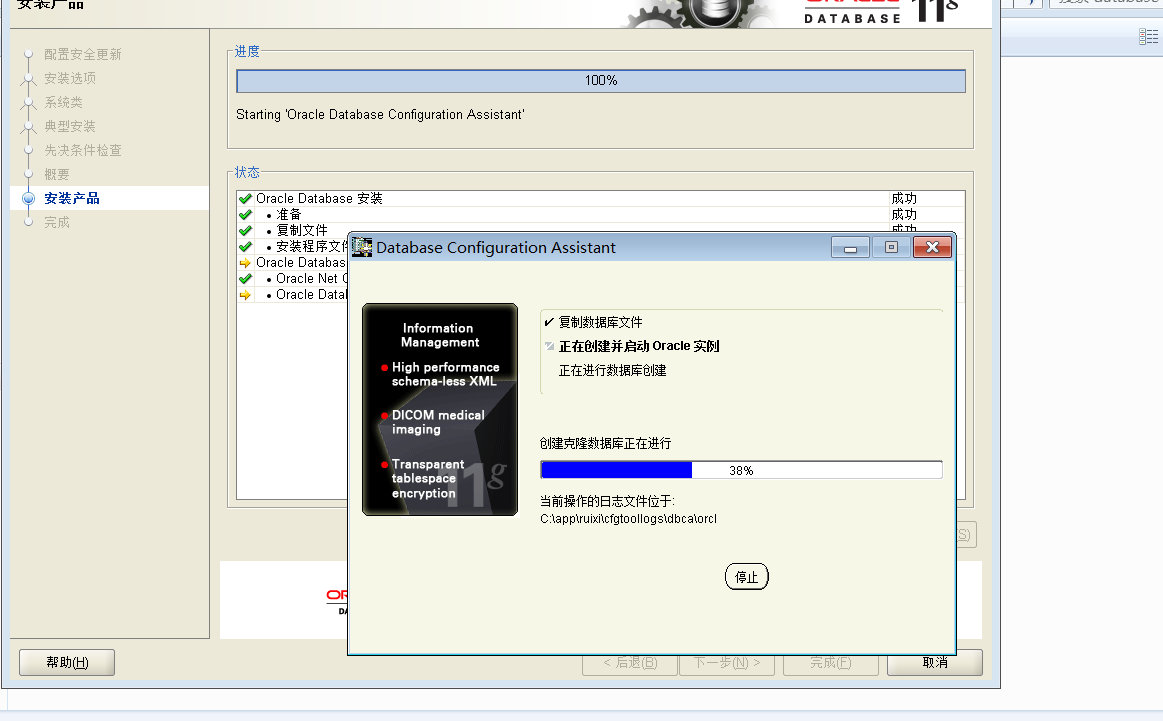Select the 典型安装 step in sidebar
The width and height of the screenshot is (1163, 721).
[x=70, y=126]
